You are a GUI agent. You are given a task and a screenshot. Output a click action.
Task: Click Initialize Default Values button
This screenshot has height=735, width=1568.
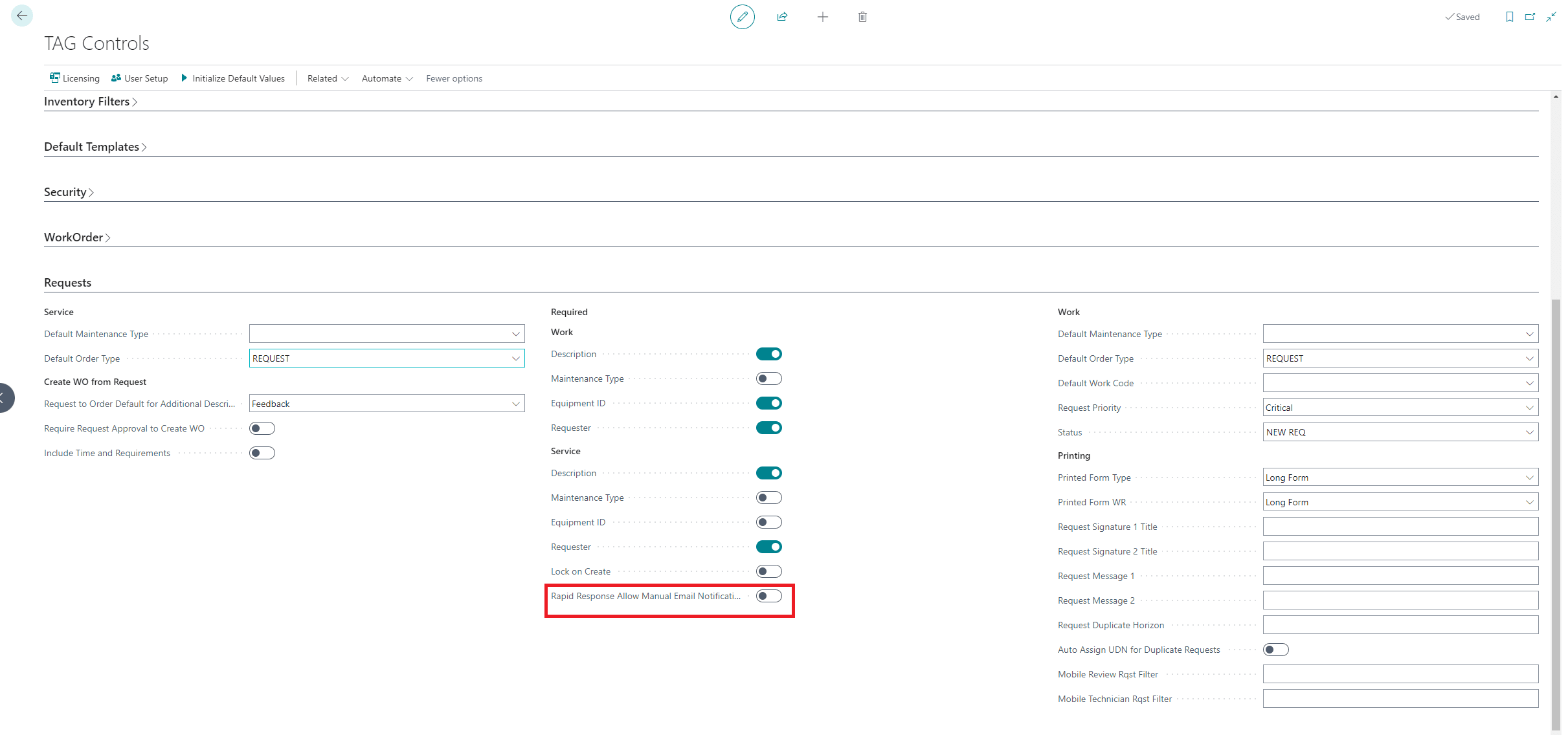[x=233, y=78]
